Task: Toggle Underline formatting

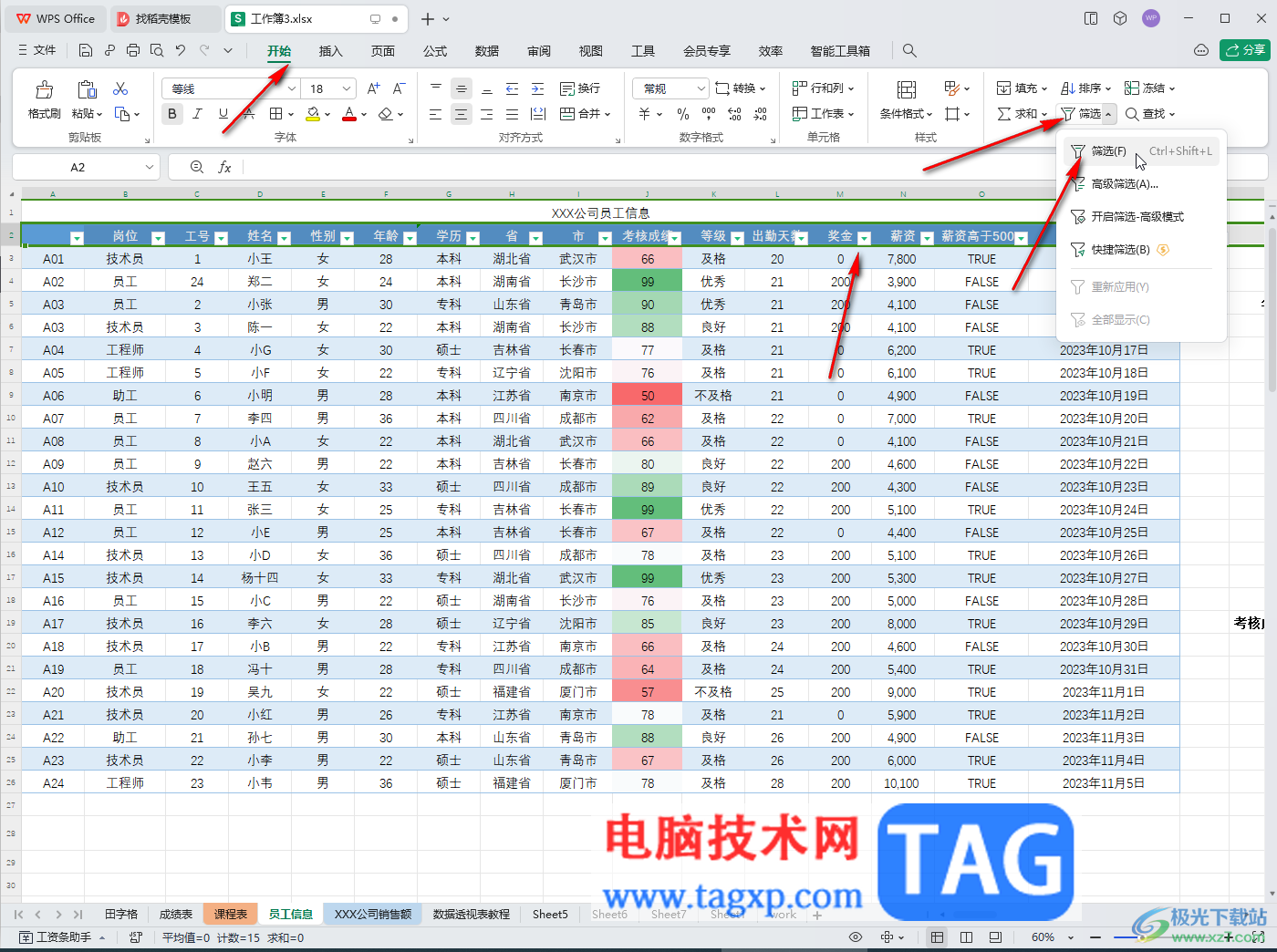Action: click(223, 114)
